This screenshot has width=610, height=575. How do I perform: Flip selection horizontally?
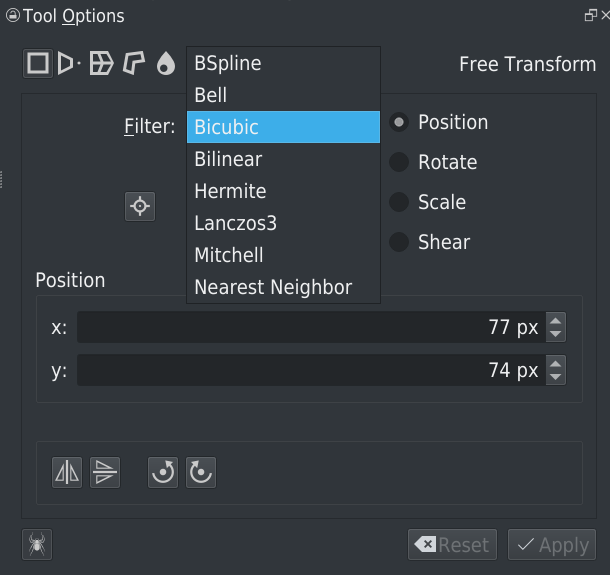[67, 472]
